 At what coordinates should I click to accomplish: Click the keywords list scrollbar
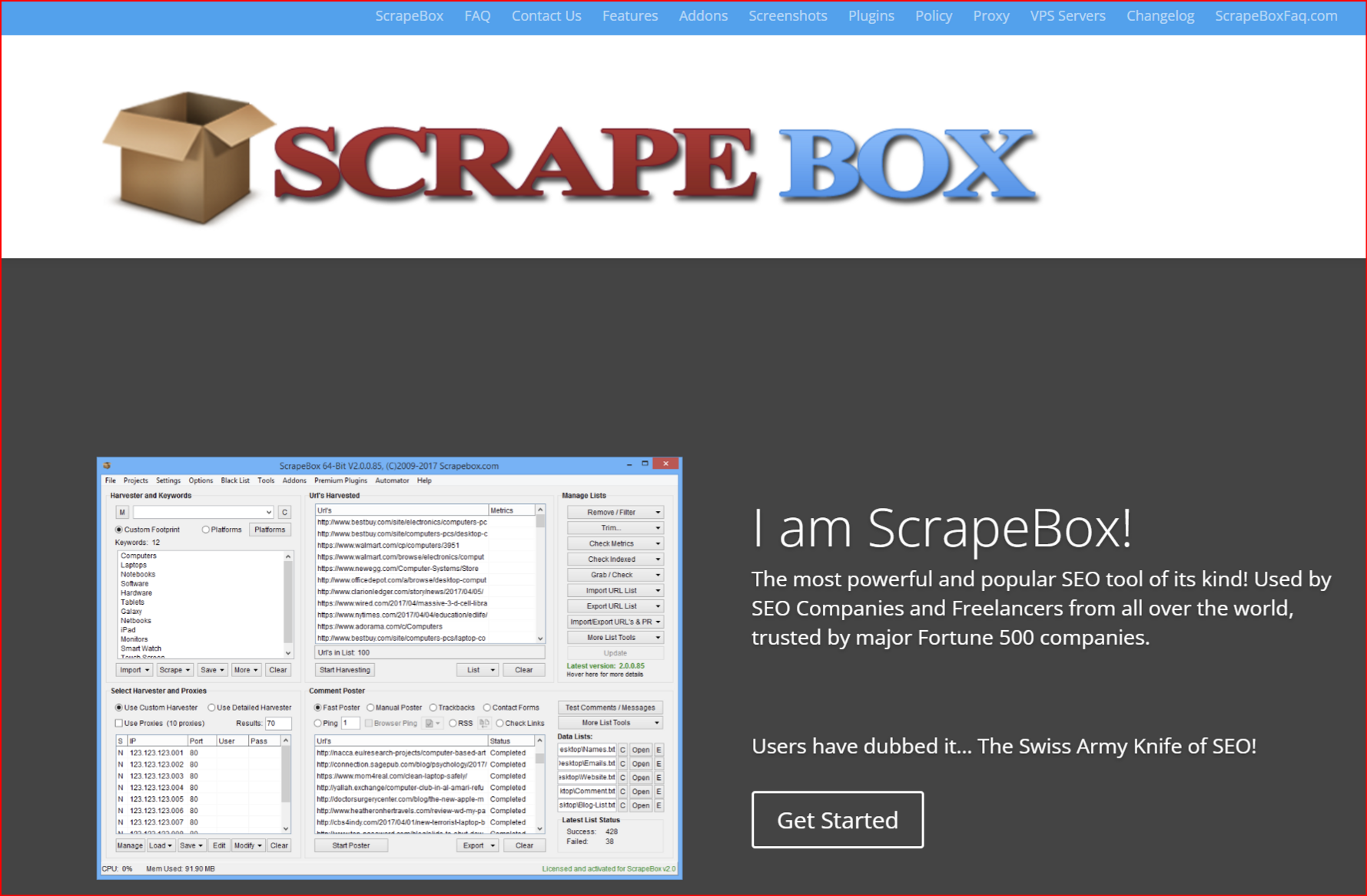pyautogui.click(x=288, y=604)
